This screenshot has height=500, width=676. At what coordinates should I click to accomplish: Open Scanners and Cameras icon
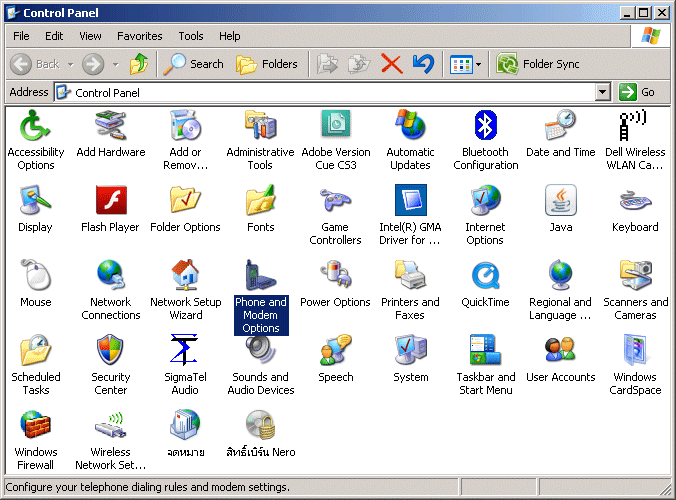635,275
